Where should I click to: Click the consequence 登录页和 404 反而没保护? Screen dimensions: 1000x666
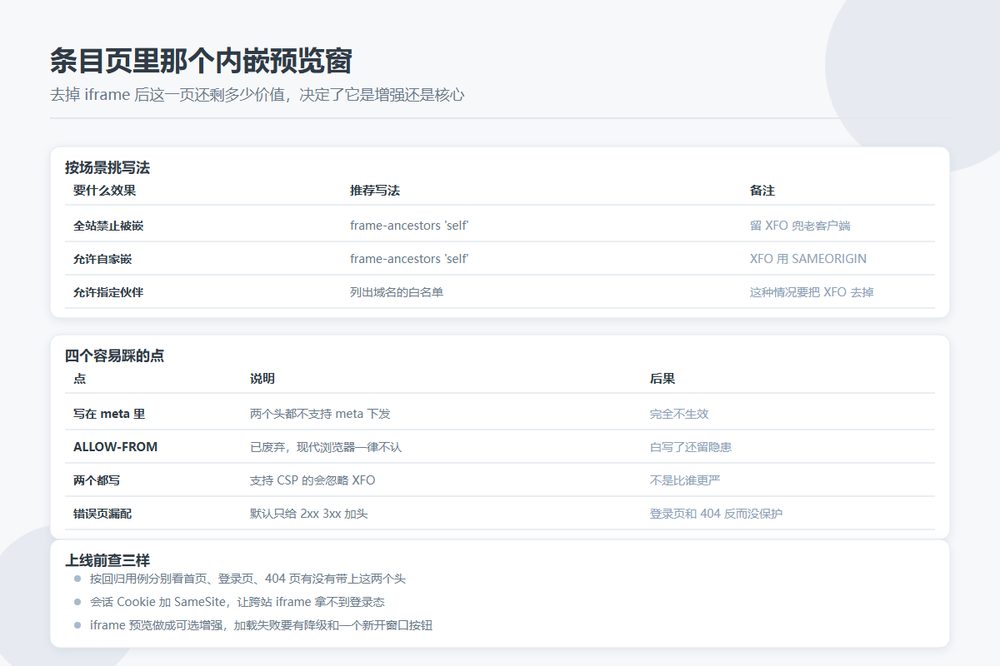(x=716, y=514)
